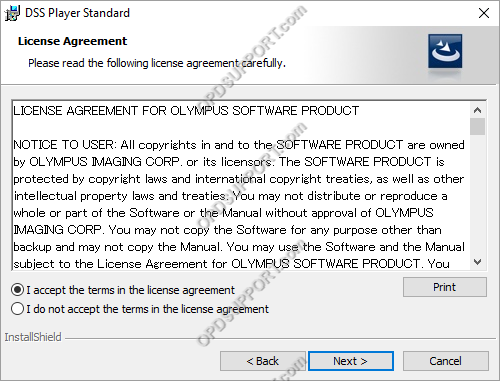Viewport: 500px width, 381px height.
Task: Click the scroll up arrow of license text
Action: pos(477,110)
